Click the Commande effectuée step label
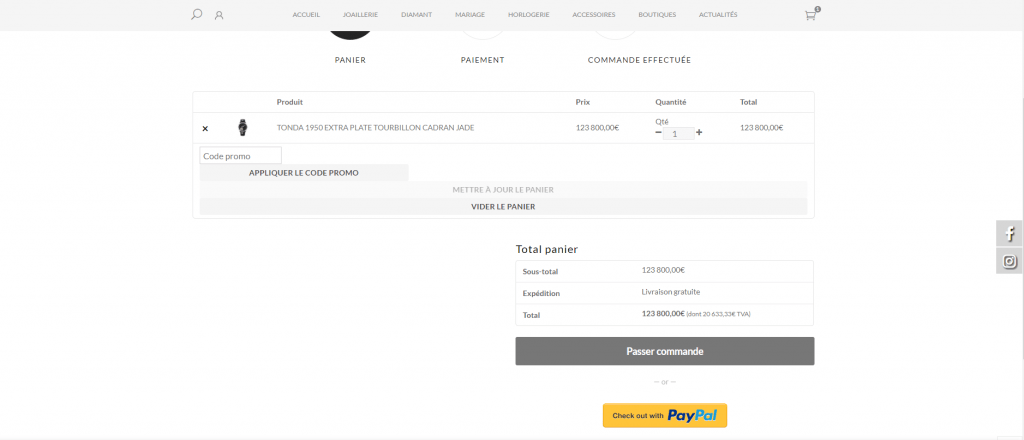This screenshot has height=440, width=1024. coord(639,60)
